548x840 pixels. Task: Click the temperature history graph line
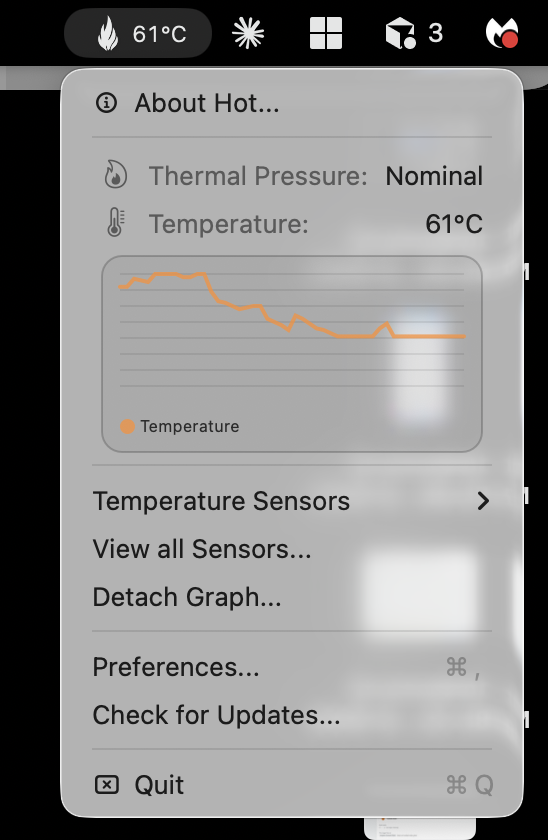point(292,306)
